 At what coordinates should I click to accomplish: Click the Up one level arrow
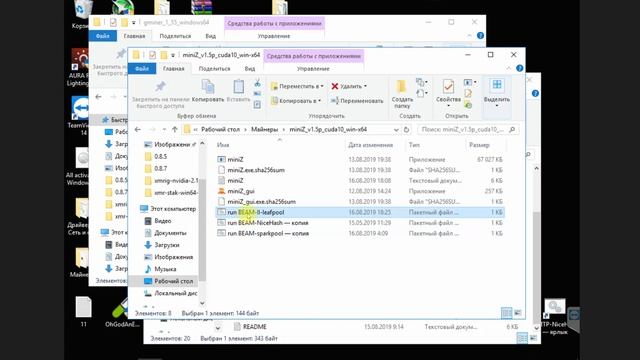pyautogui.click(x=175, y=129)
